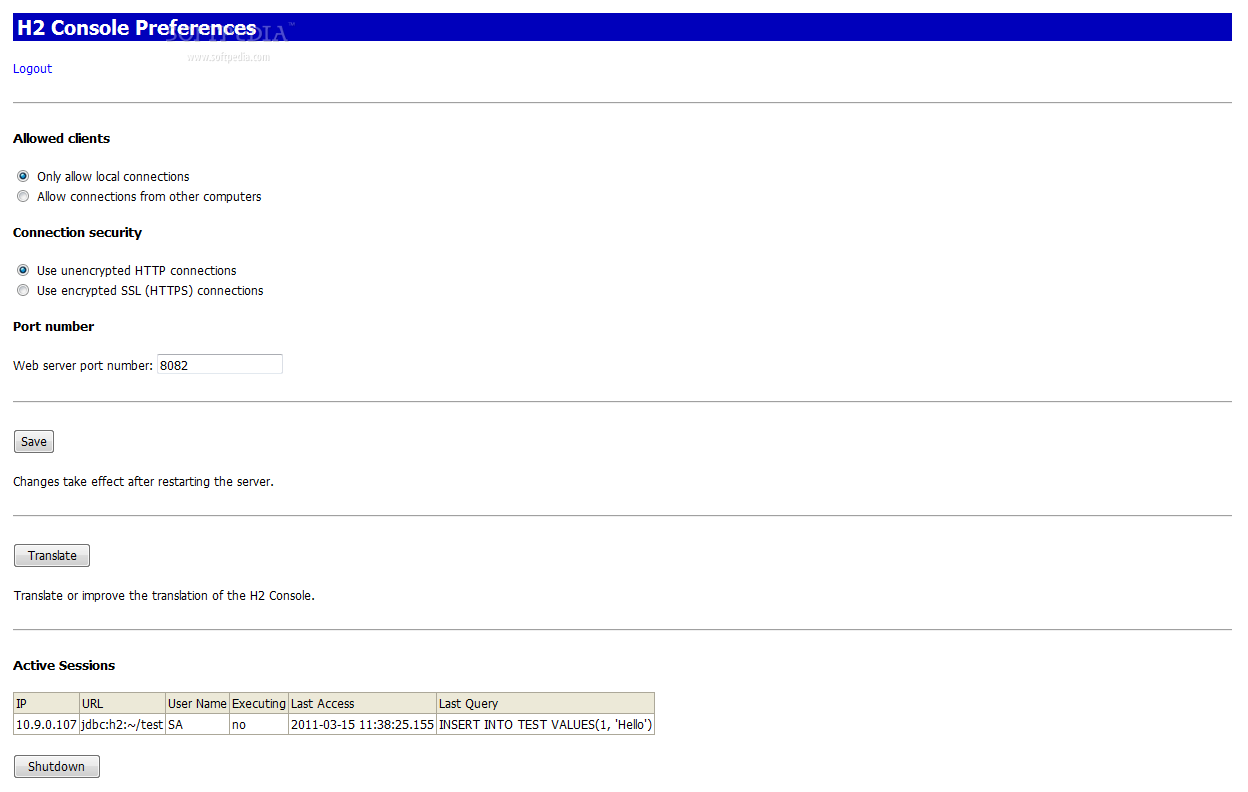Viewport: 1248px width, 792px height.
Task: Click the 'SA' user name cell
Action: tap(197, 725)
